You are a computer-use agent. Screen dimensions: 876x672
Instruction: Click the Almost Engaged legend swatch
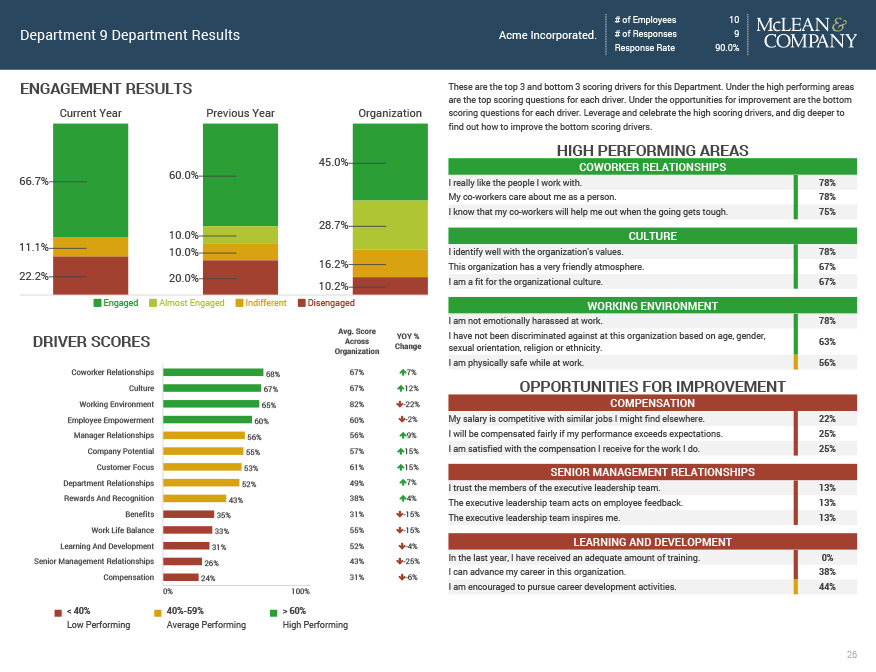click(152, 302)
